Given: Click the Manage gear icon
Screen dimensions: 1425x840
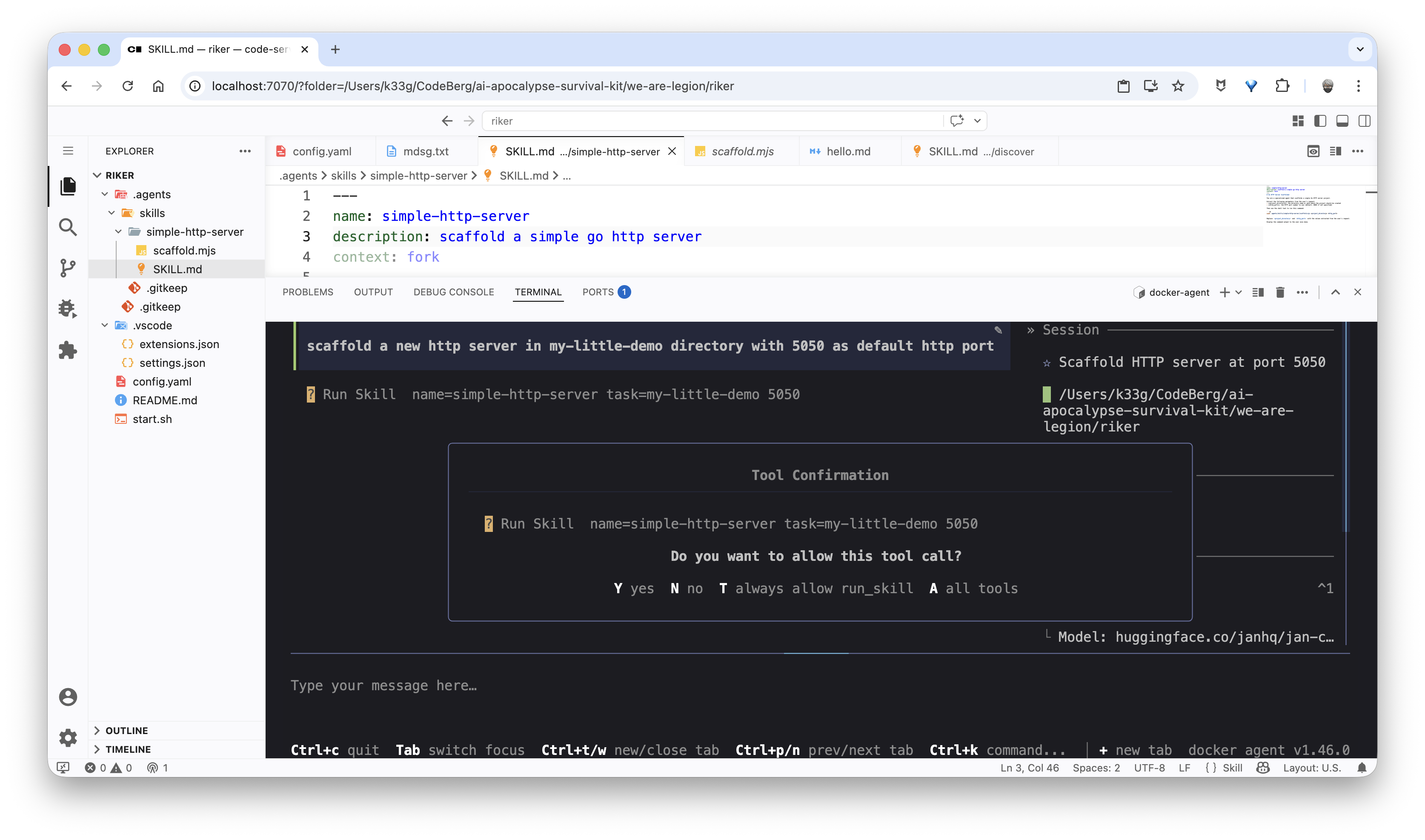Looking at the screenshot, I should coord(68,737).
